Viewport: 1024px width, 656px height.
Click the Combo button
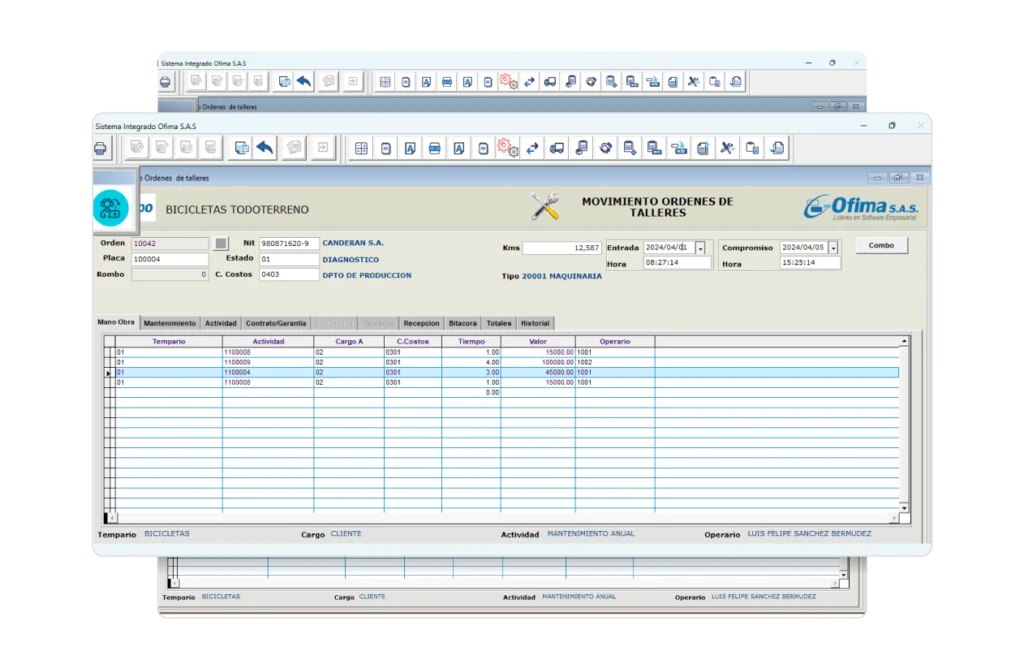tap(881, 246)
